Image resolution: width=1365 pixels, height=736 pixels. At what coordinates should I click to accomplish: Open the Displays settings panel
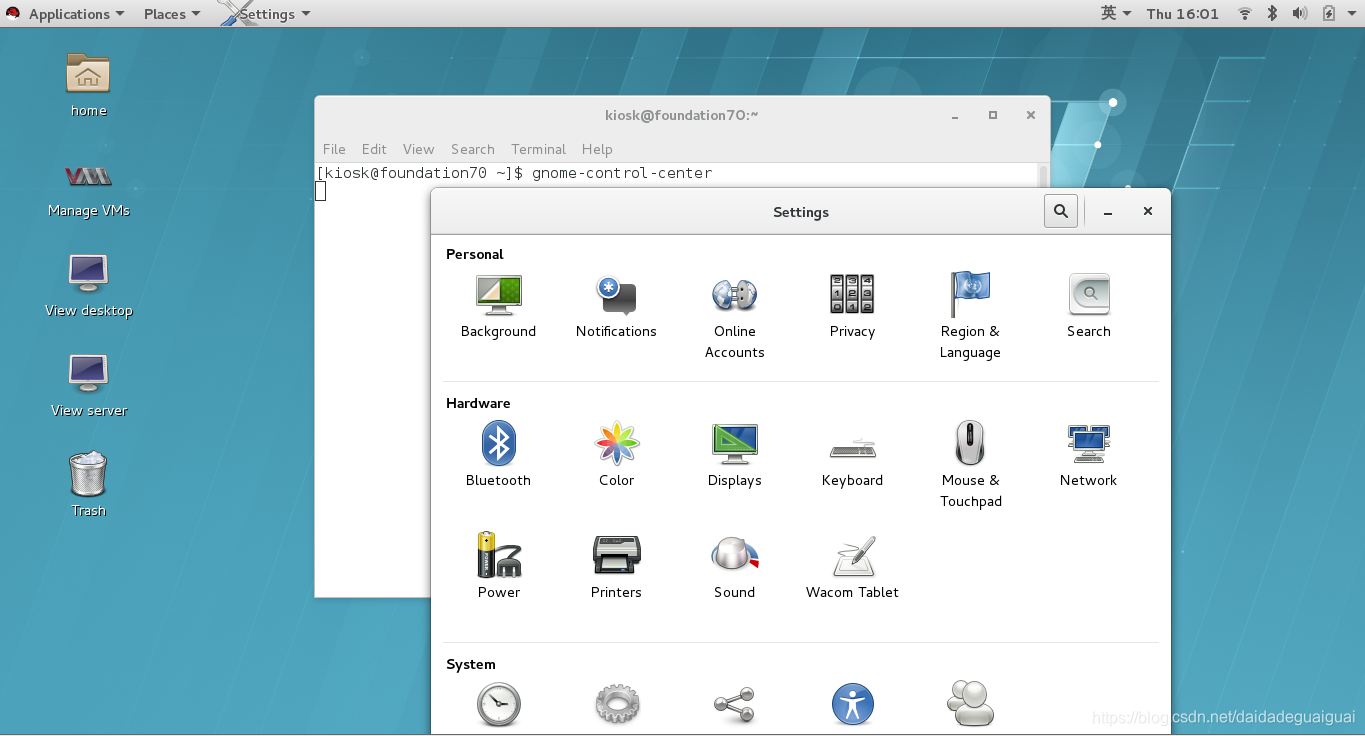point(735,455)
